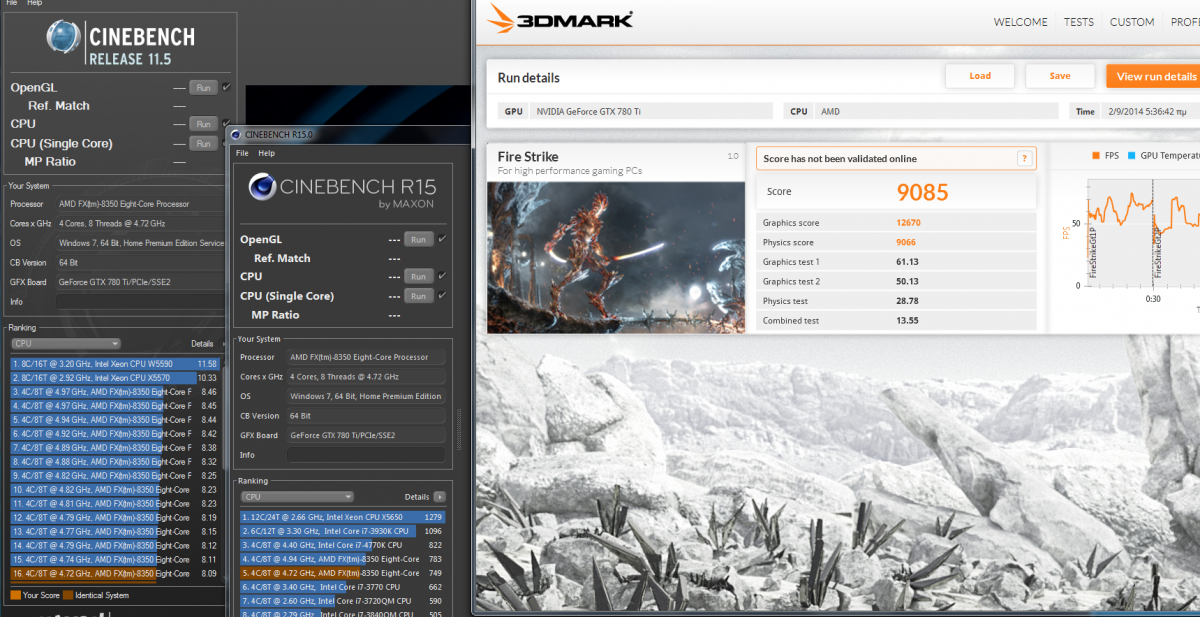Open the CPU ranking dropdown in Cinebench R15

tap(297, 496)
